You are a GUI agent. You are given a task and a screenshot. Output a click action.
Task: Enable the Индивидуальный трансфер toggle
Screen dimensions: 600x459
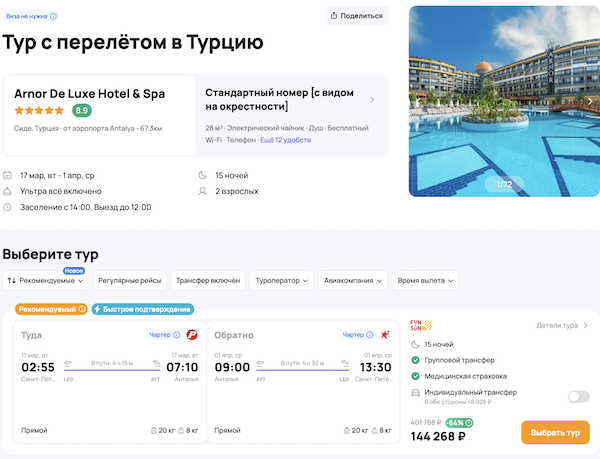[578, 396]
